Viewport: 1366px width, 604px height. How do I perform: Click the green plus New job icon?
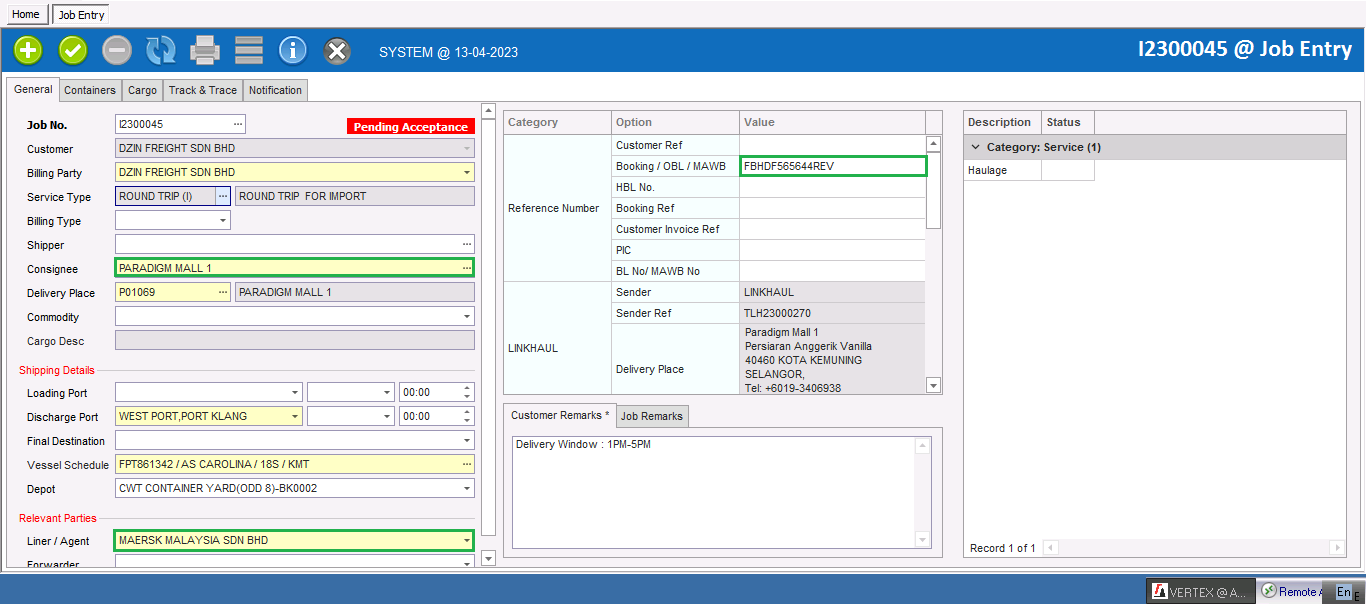pyautogui.click(x=28, y=50)
